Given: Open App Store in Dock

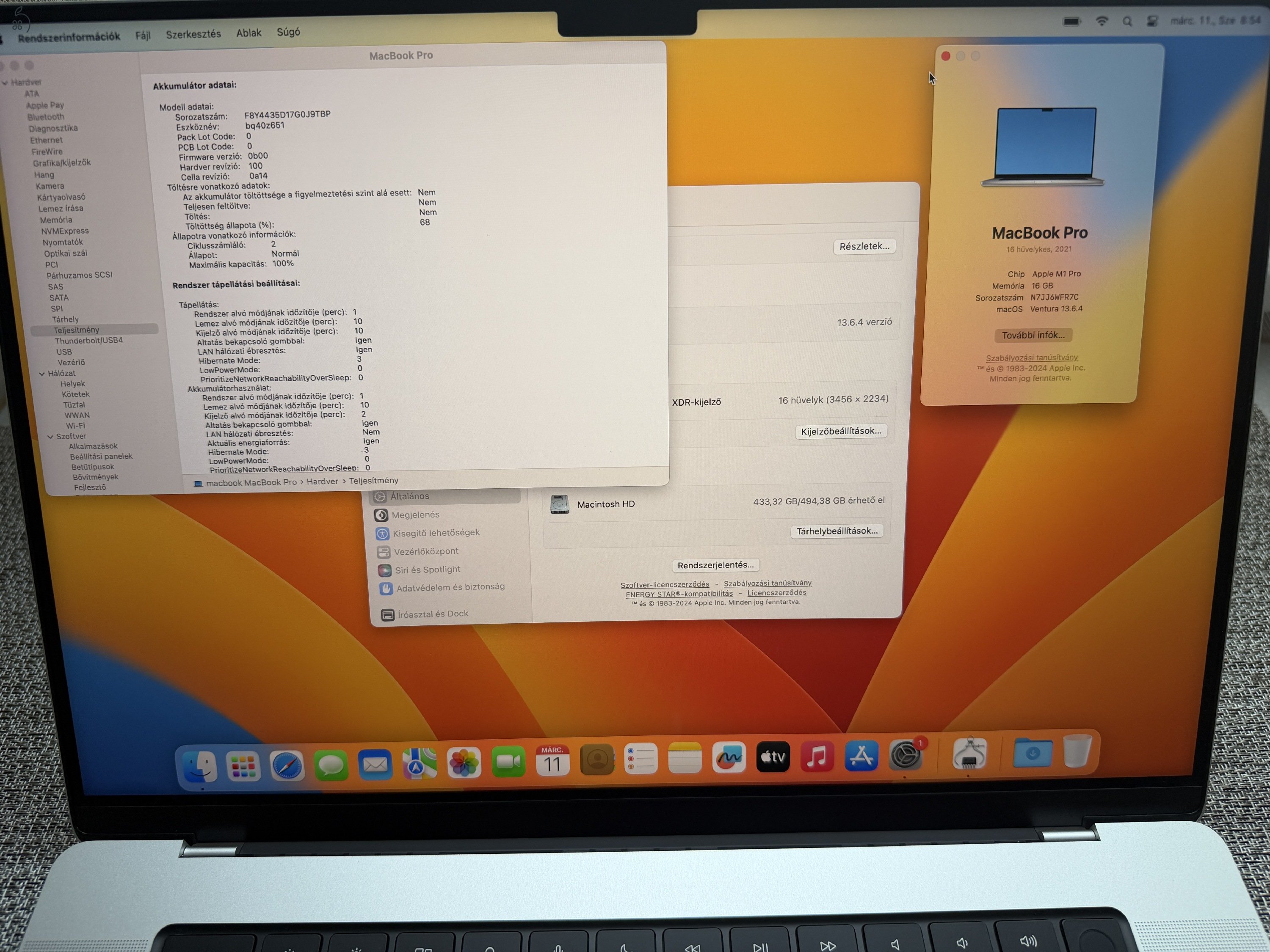Looking at the screenshot, I should [x=861, y=755].
